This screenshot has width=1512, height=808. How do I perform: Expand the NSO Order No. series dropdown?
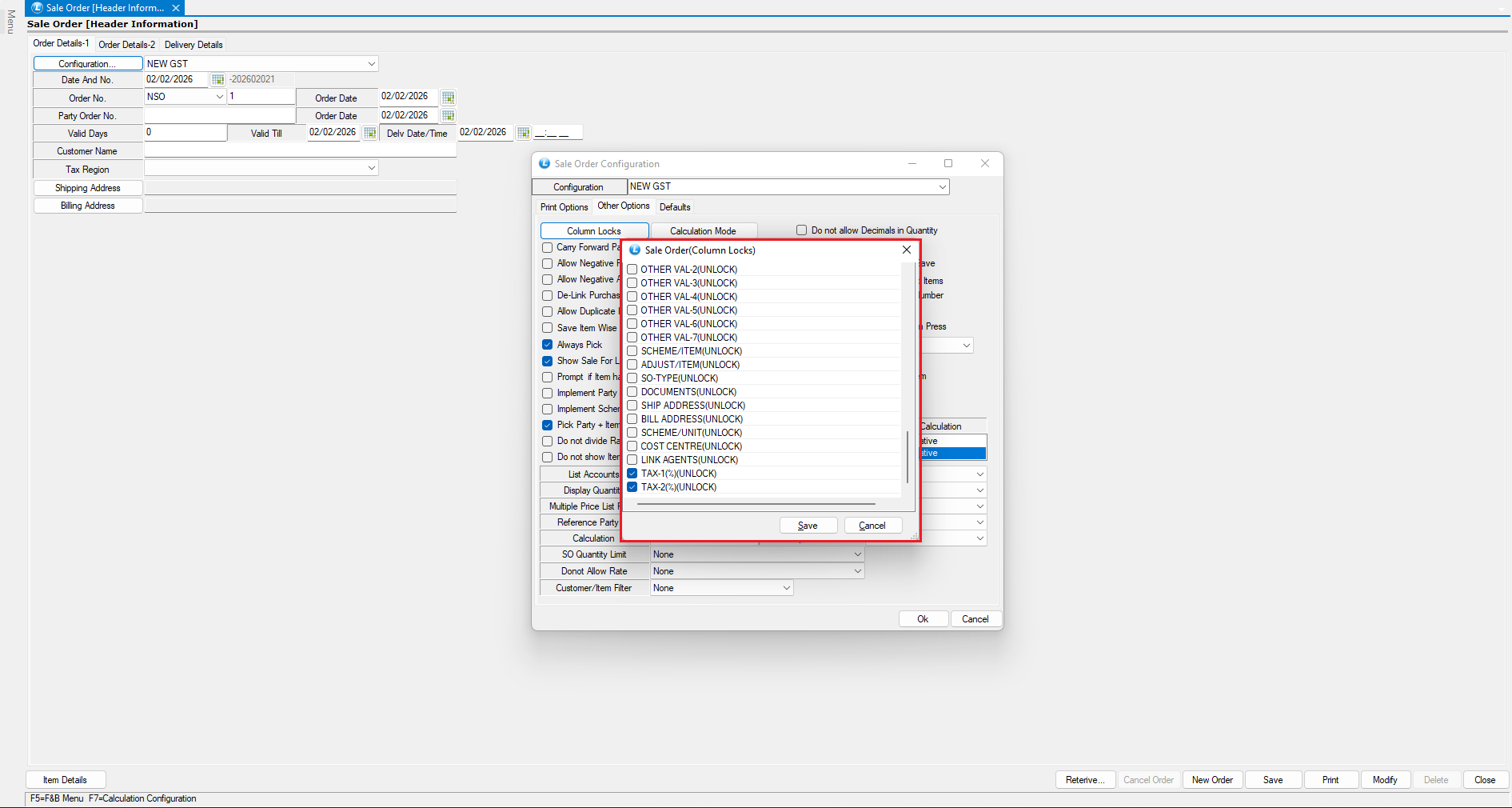point(219,97)
